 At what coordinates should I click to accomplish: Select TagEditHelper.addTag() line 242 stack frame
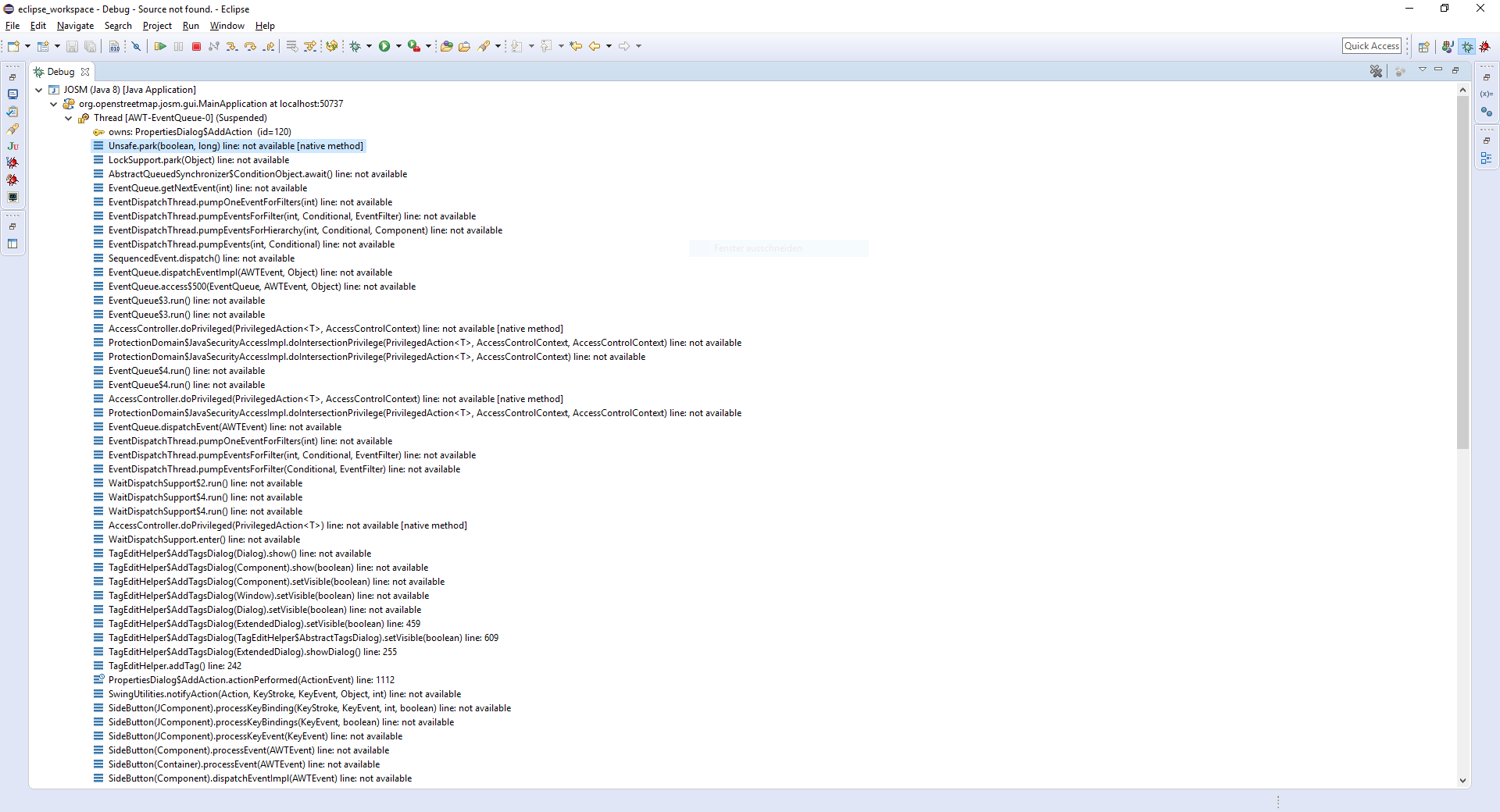click(x=174, y=666)
